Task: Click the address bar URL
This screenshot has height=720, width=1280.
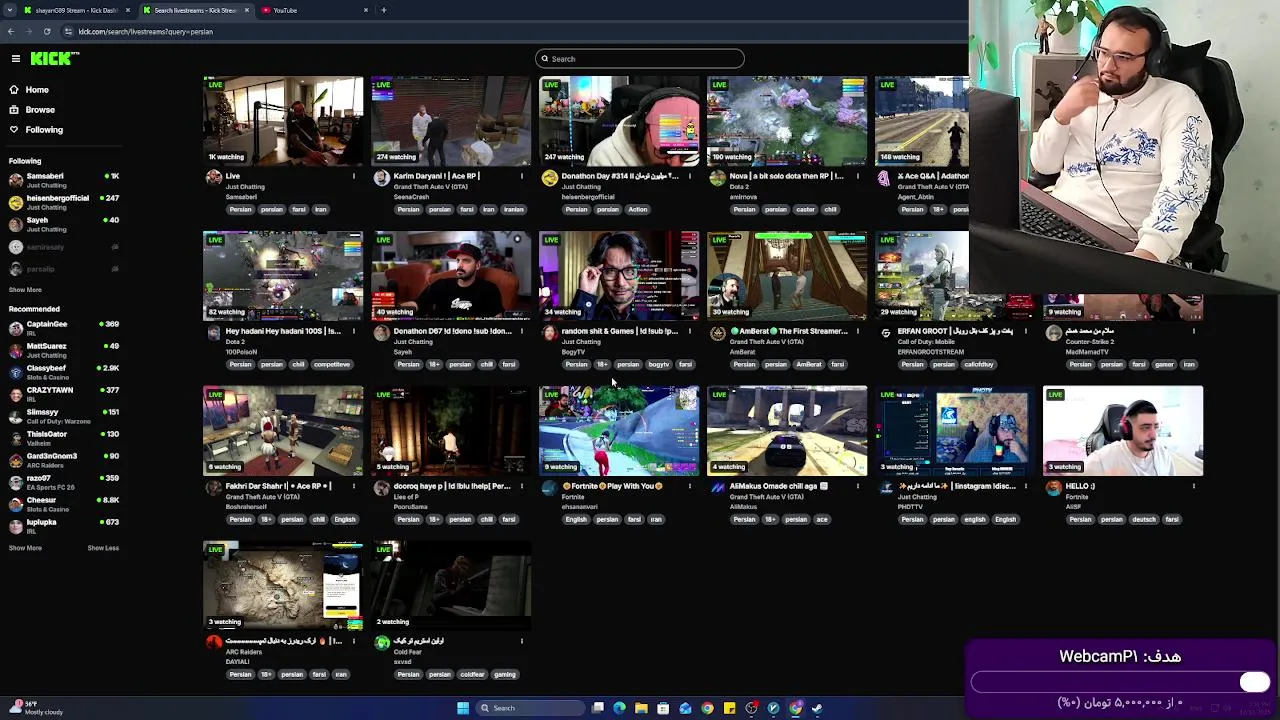Action: coord(145,31)
